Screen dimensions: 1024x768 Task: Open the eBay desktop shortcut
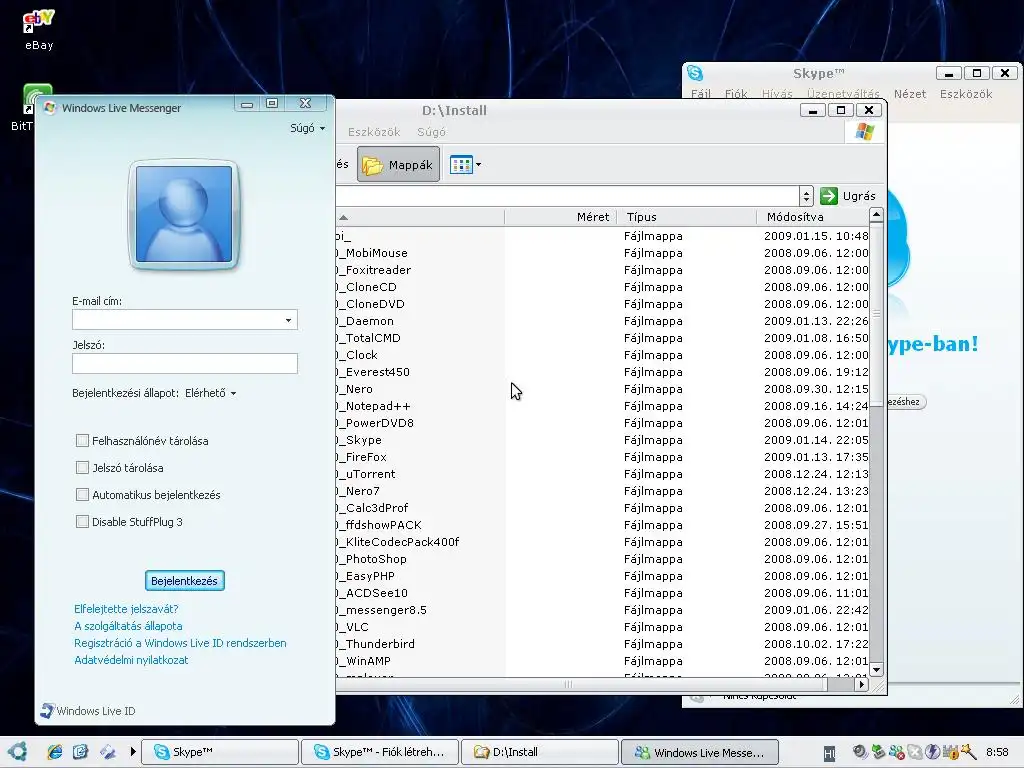tap(39, 29)
